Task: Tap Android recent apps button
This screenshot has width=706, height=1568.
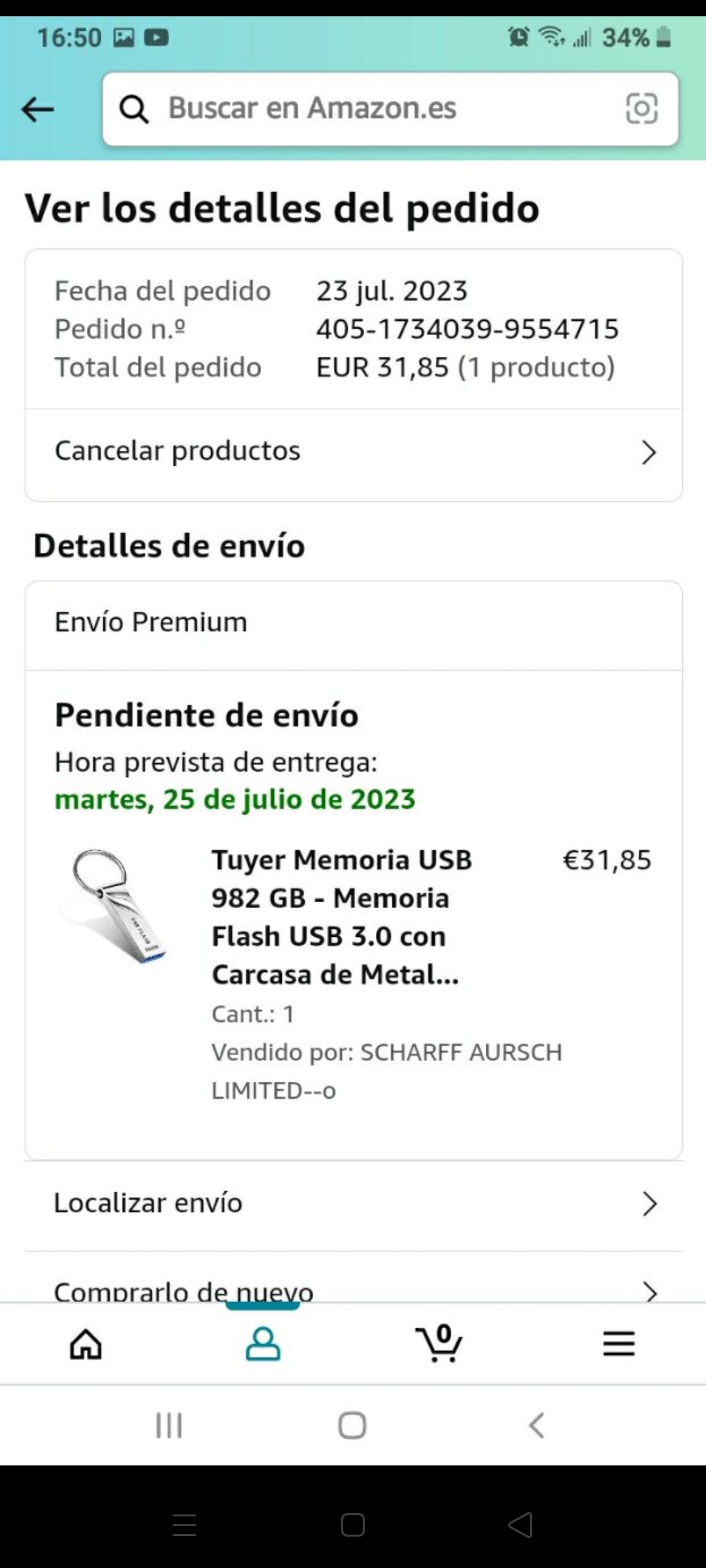Action: click(x=169, y=1425)
